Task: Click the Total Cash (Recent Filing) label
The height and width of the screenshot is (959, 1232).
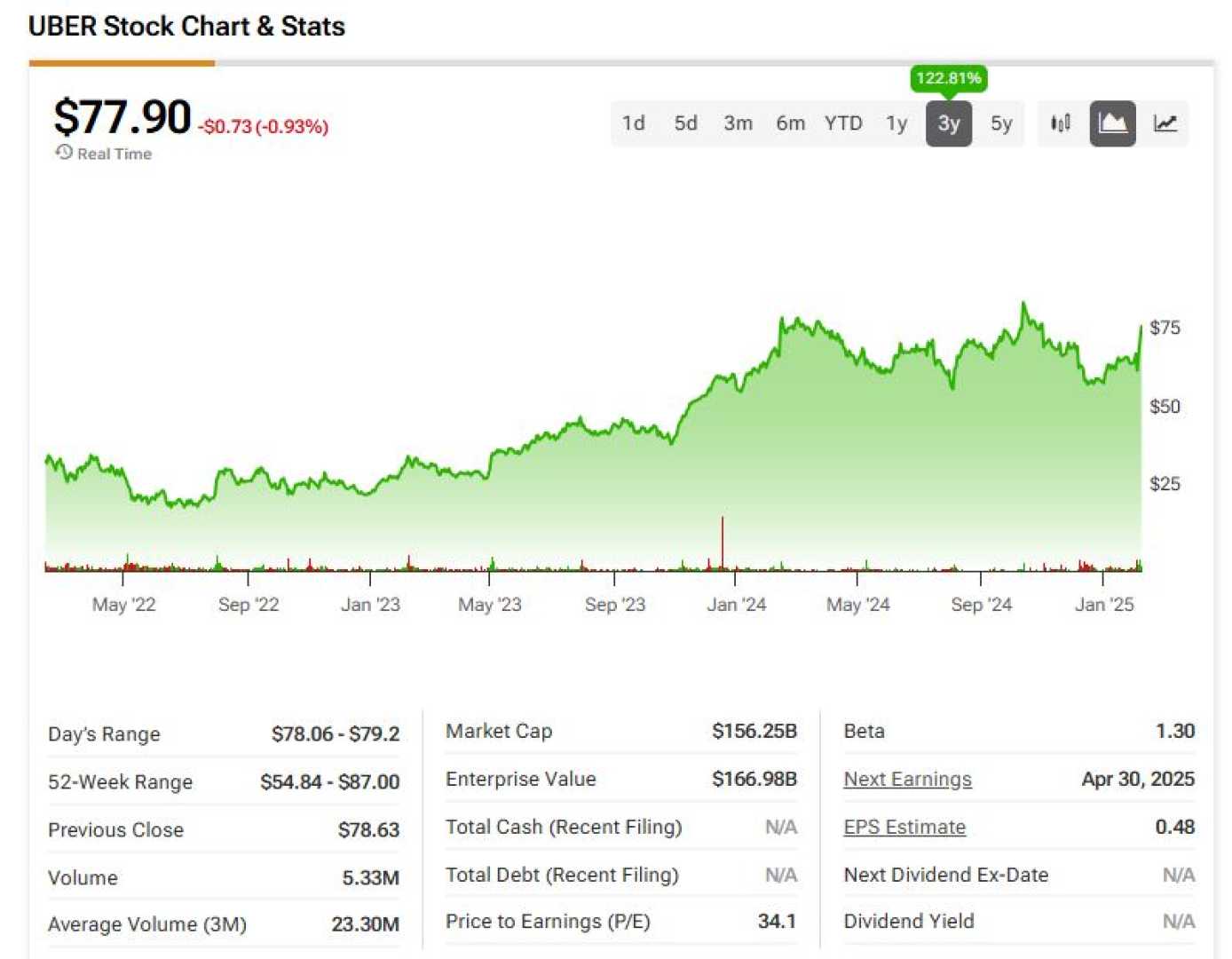Action: pos(564,827)
